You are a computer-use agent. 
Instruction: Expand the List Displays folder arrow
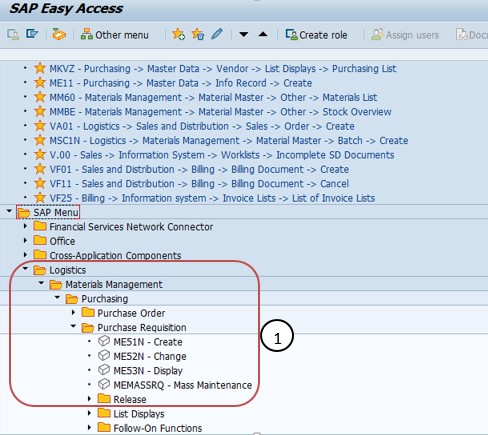(89, 413)
